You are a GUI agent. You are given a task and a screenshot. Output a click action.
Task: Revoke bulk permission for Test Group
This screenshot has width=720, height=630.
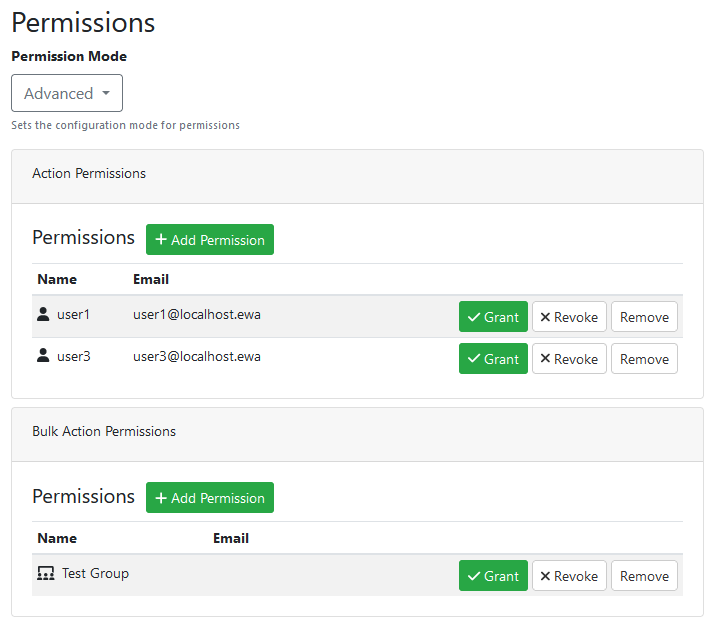pyautogui.click(x=569, y=576)
